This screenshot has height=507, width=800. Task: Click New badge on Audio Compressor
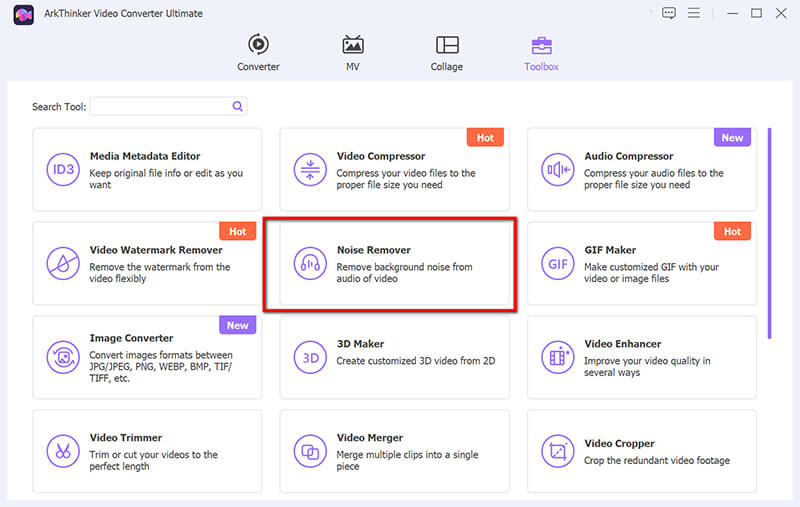click(x=732, y=137)
